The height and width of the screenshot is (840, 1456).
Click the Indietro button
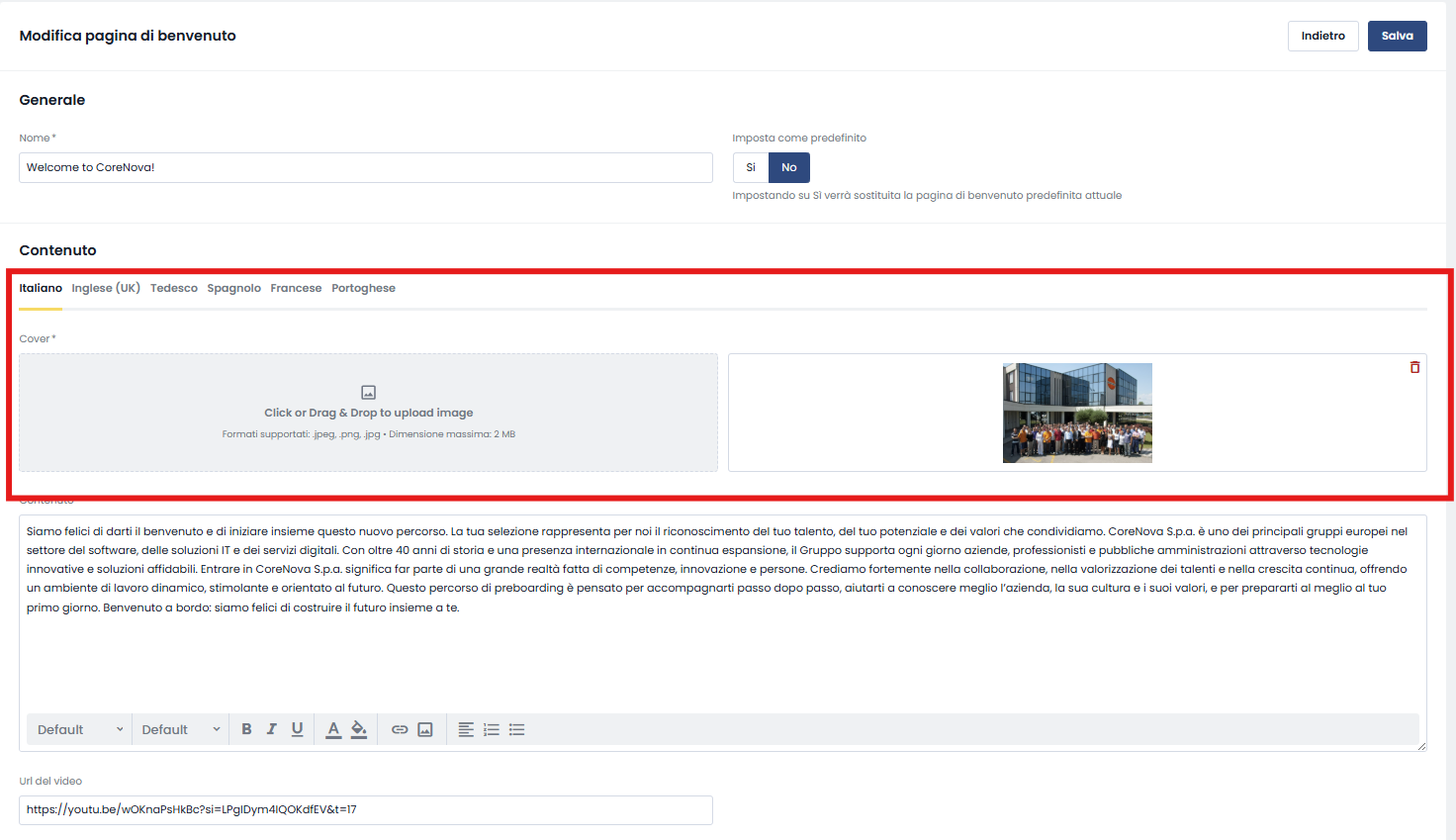1323,36
